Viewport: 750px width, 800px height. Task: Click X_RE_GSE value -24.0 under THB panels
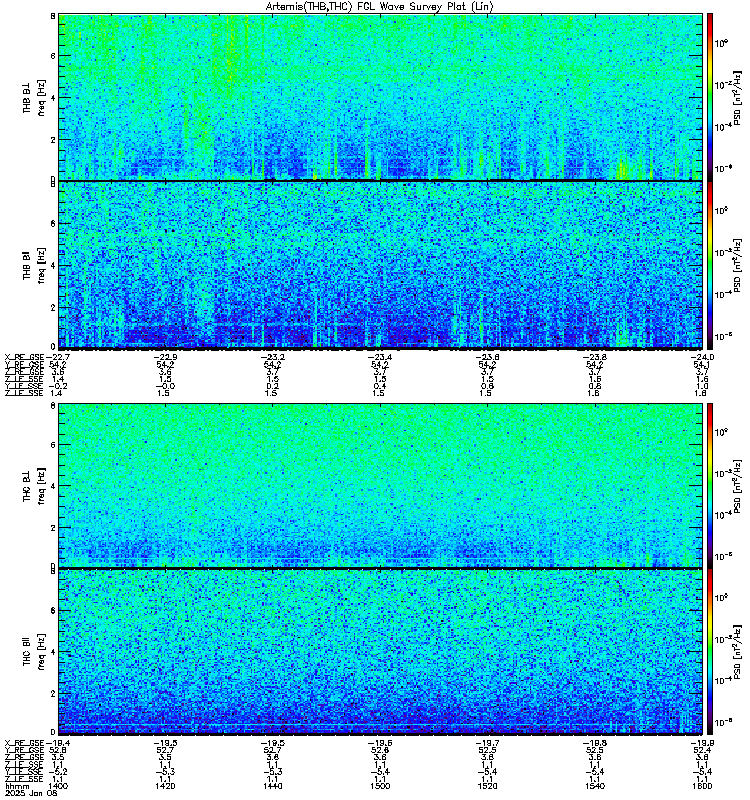click(x=703, y=357)
